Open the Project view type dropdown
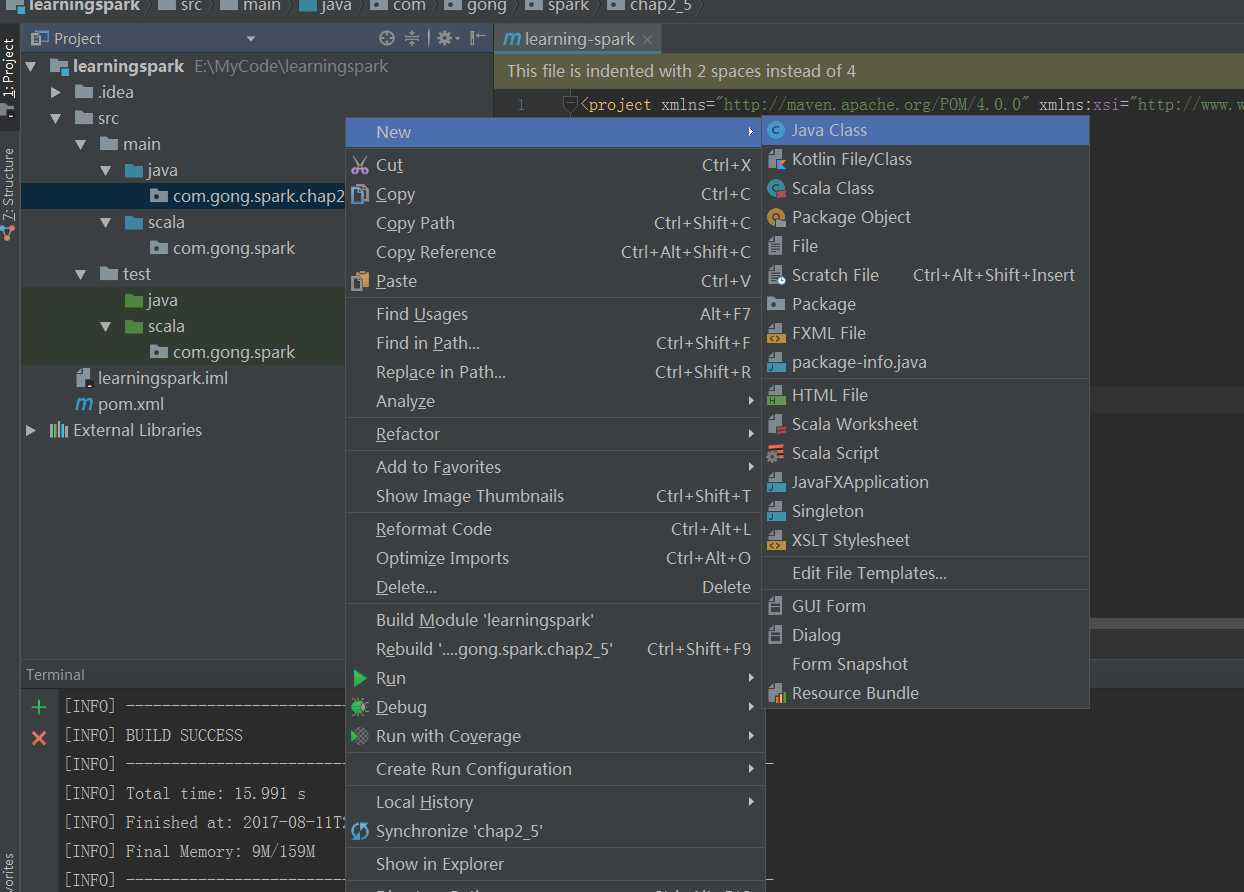 [x=251, y=38]
